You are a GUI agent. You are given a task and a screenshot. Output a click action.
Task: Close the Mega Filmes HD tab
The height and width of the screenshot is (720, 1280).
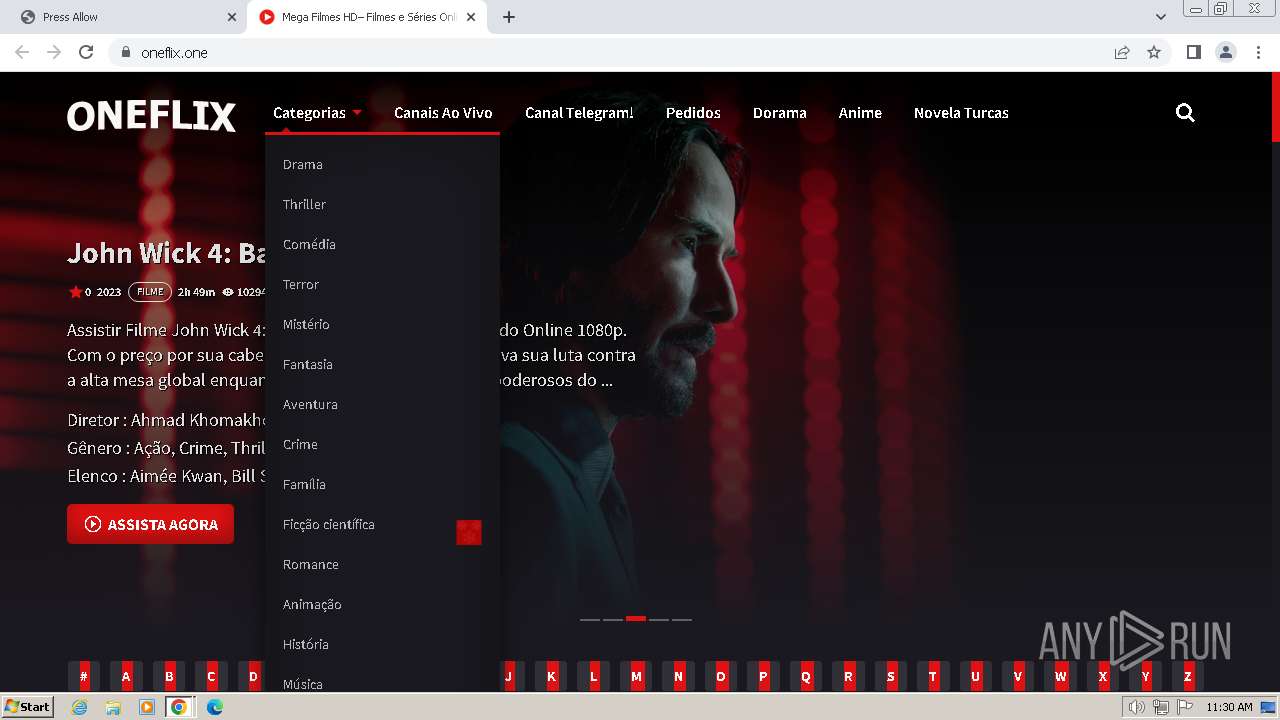pos(471,17)
